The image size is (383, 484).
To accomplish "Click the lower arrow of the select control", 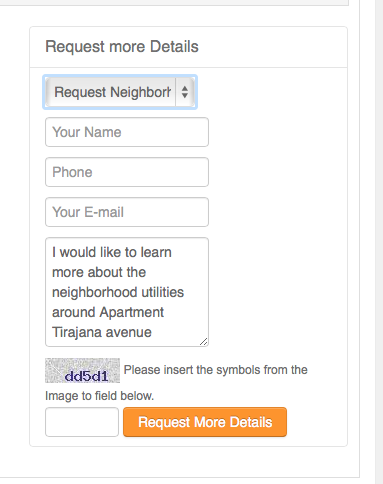I will [x=185, y=96].
